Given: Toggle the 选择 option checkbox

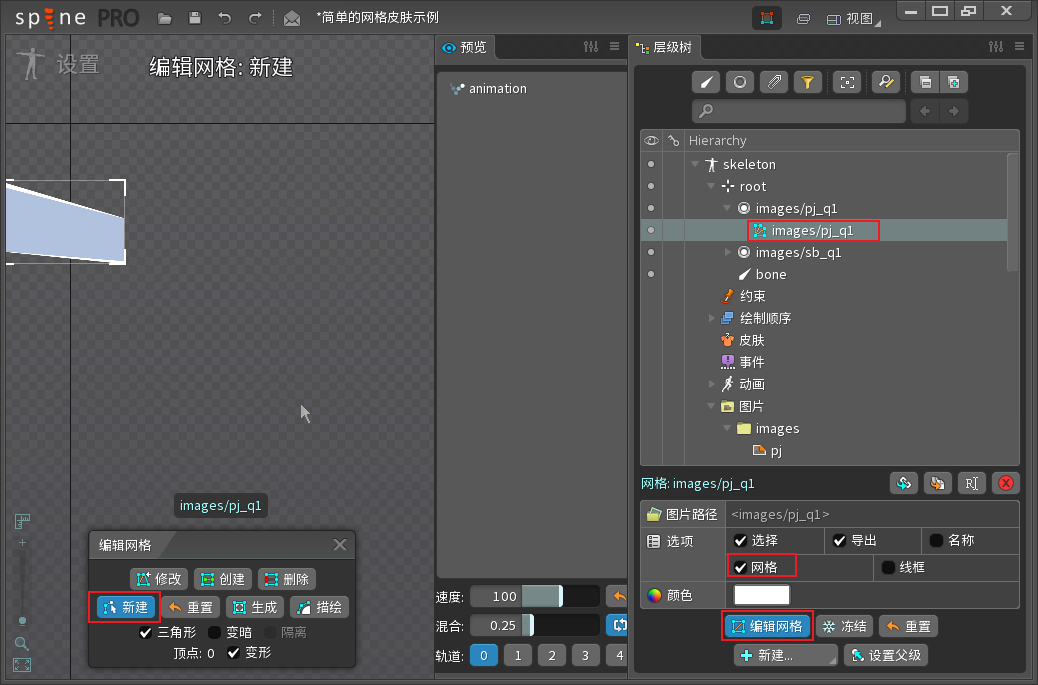Looking at the screenshot, I should (740, 541).
